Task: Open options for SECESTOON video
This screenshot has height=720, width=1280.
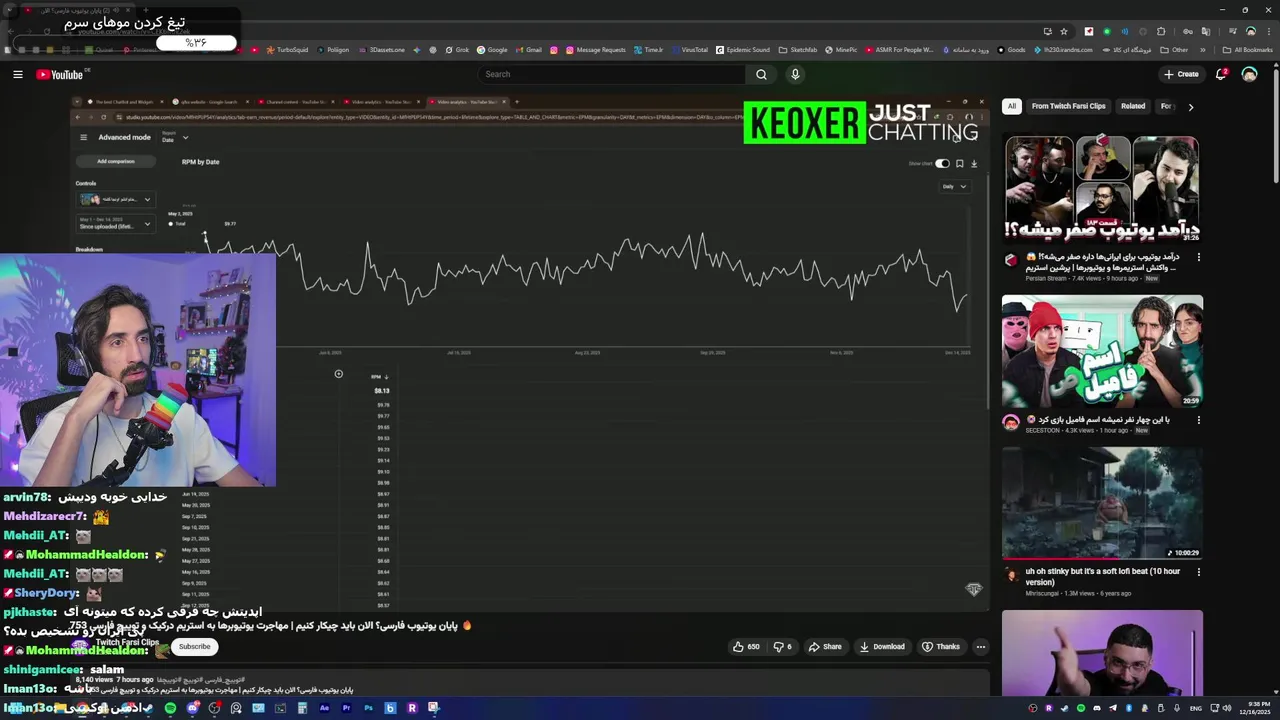Action: pos(1199,420)
